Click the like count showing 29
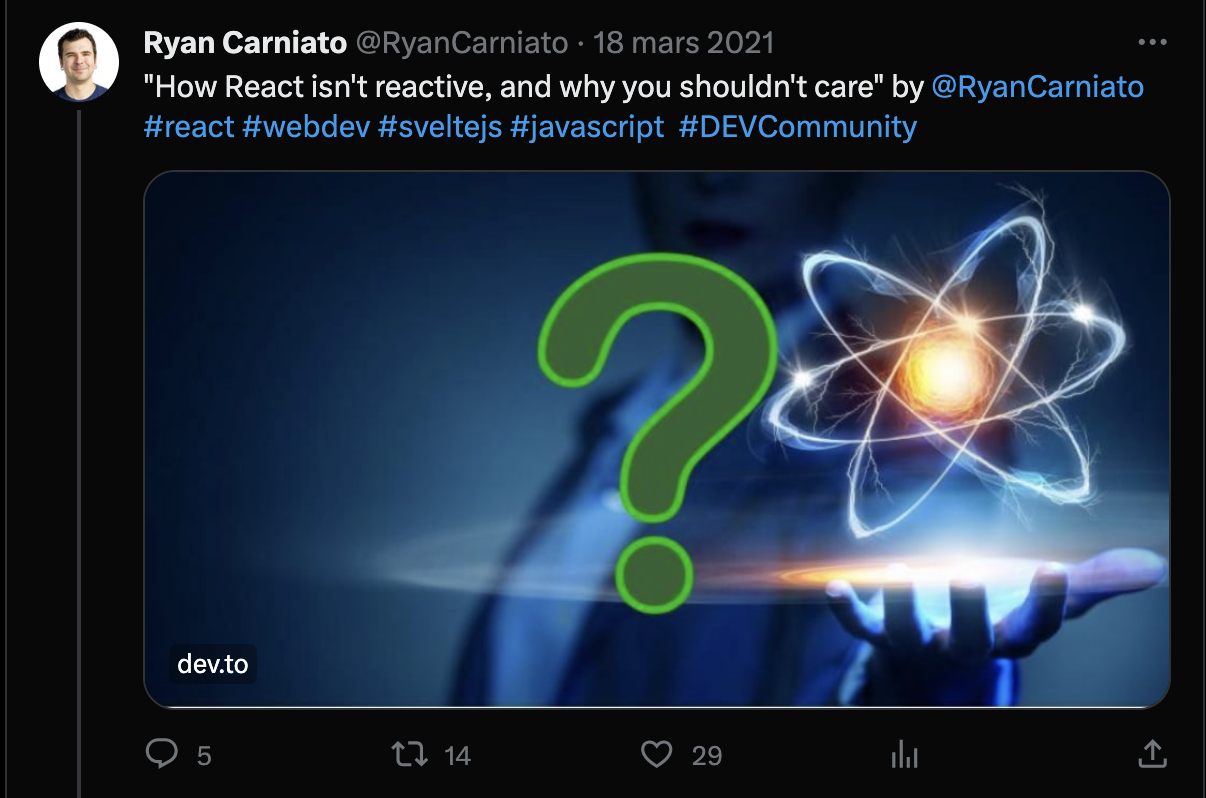Image resolution: width=1206 pixels, height=798 pixels. point(706,755)
